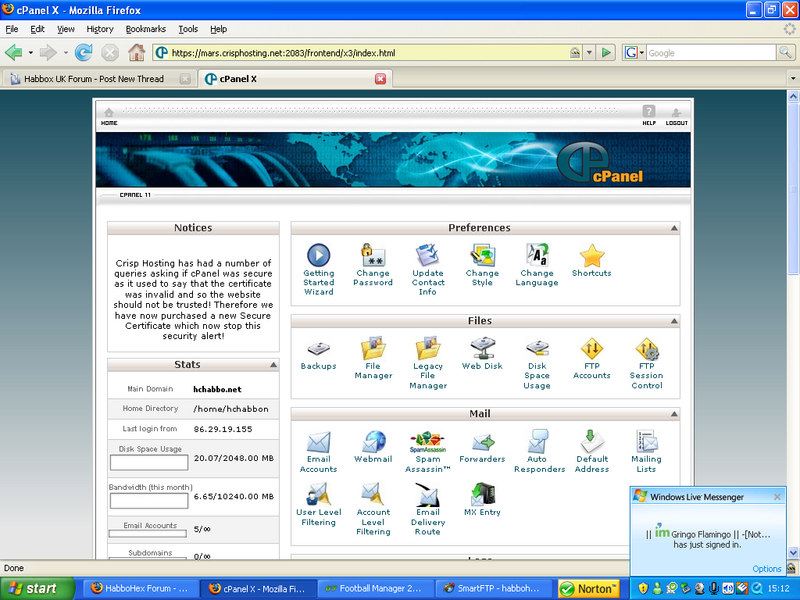Open the View menu
800x600 pixels.
[x=65, y=29]
